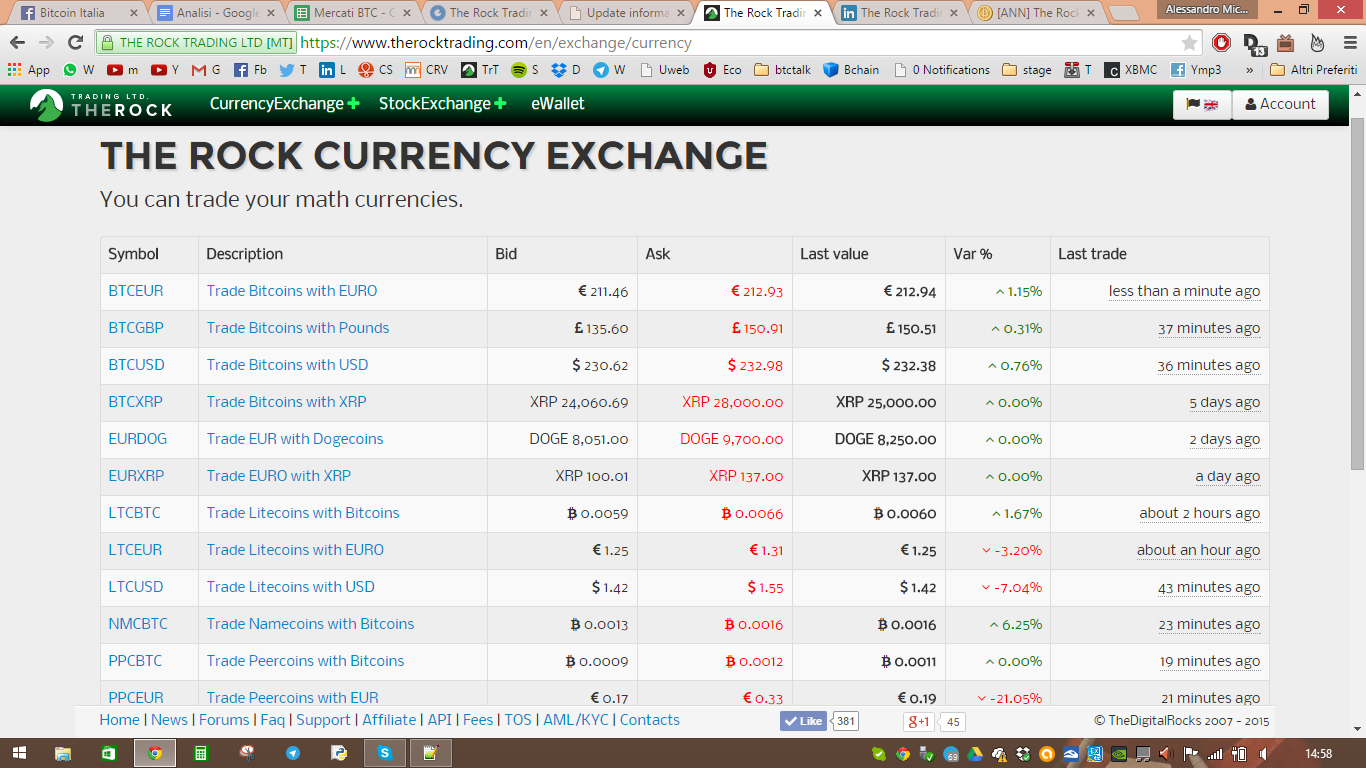Open the Facebook Fb bookmark
The image size is (1366, 768).
coord(250,70)
